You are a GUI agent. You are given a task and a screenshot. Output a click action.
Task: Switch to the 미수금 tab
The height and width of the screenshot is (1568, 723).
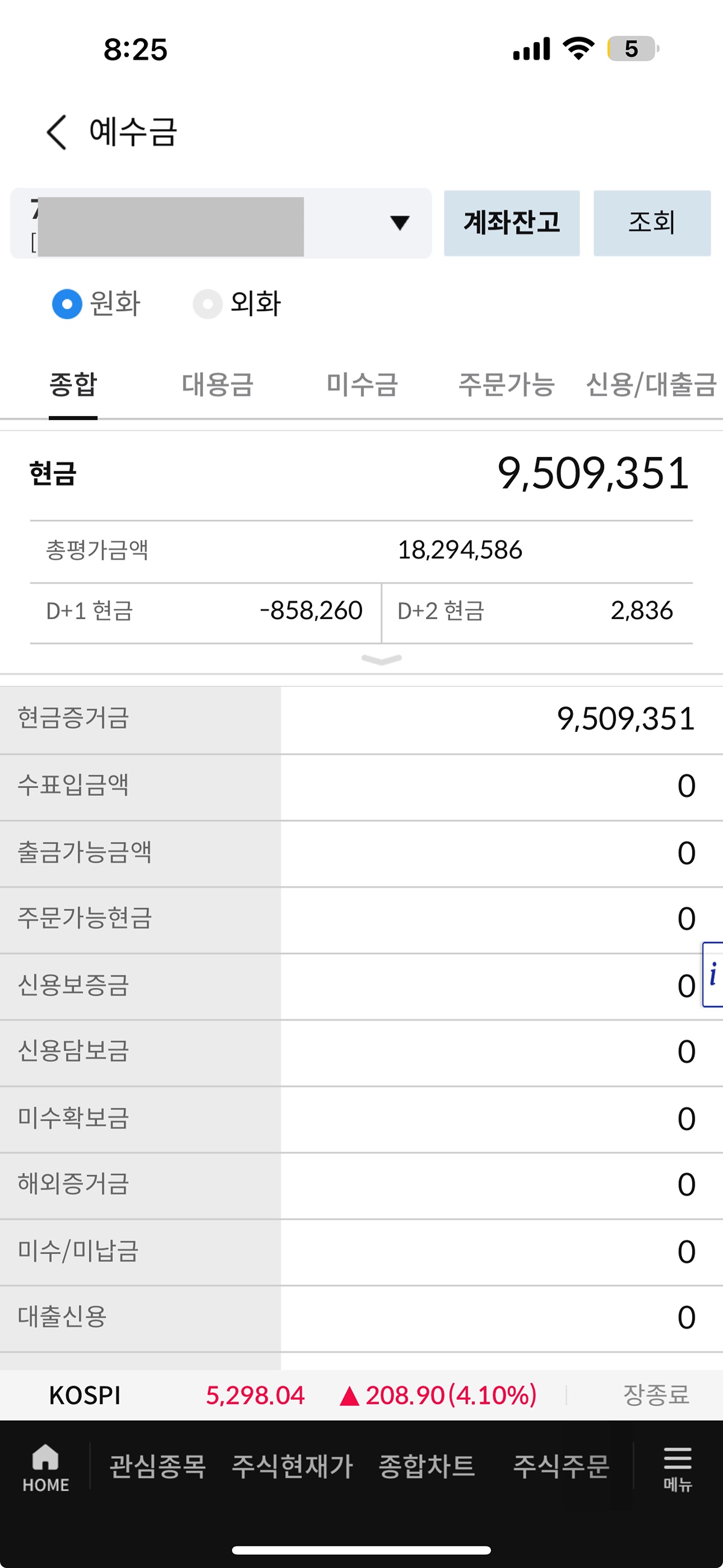coord(362,385)
